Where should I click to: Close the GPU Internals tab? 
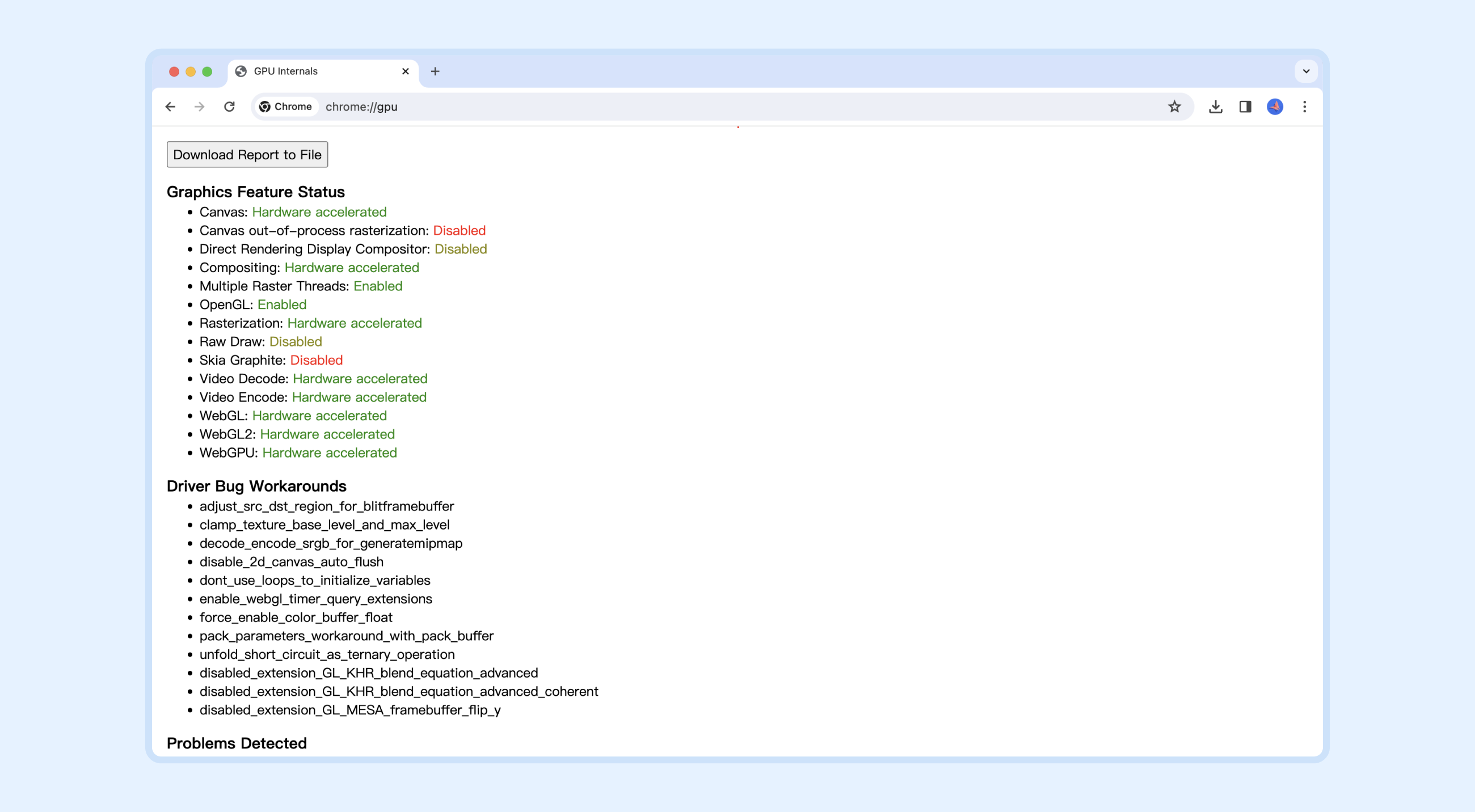pos(406,71)
